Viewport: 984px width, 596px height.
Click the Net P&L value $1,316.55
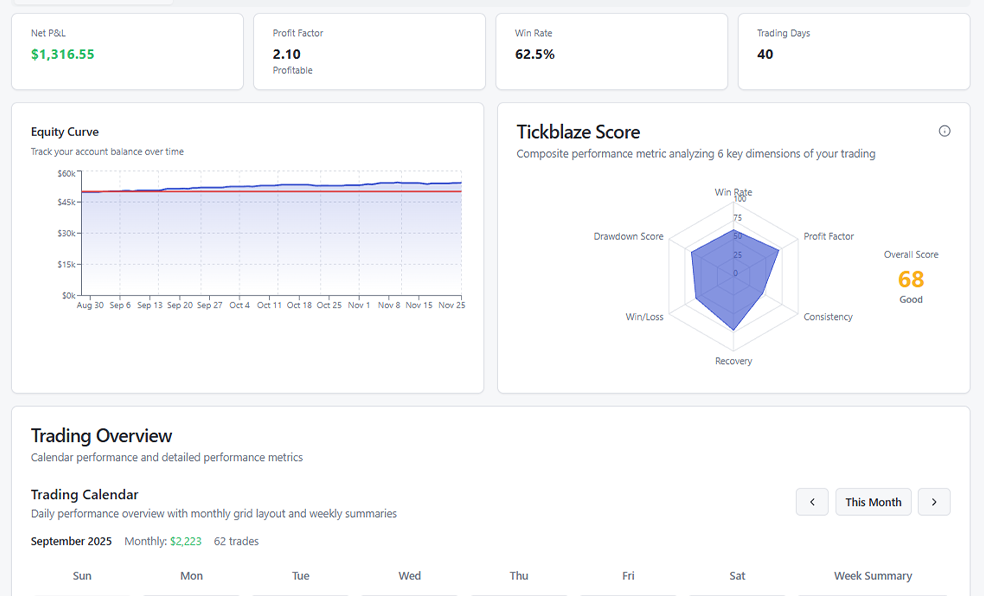click(x=63, y=54)
